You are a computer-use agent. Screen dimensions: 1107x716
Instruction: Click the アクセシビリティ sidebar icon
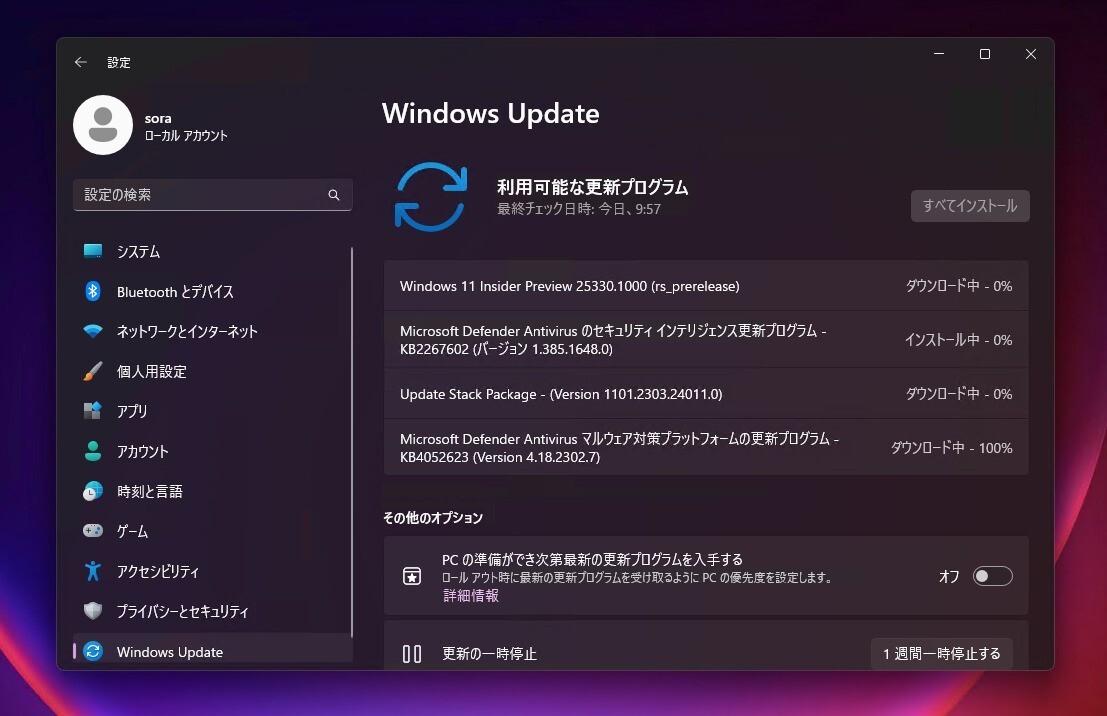coord(96,571)
